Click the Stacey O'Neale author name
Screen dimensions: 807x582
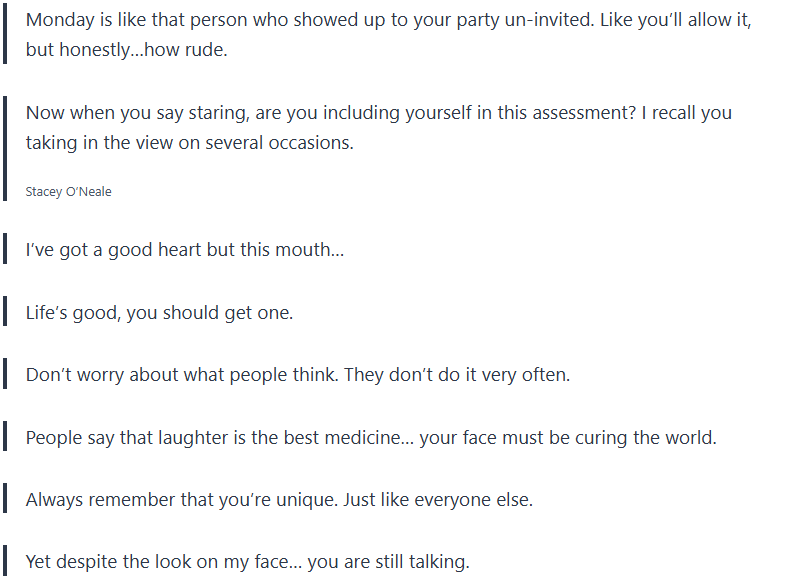coord(68,191)
